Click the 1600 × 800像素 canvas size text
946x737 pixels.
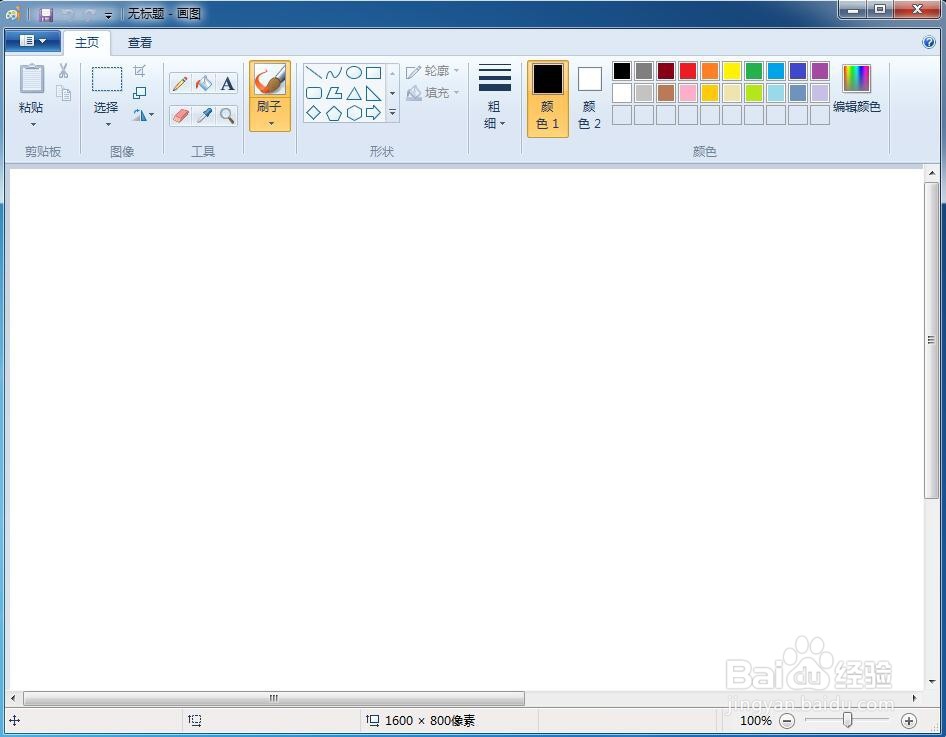[x=430, y=721]
